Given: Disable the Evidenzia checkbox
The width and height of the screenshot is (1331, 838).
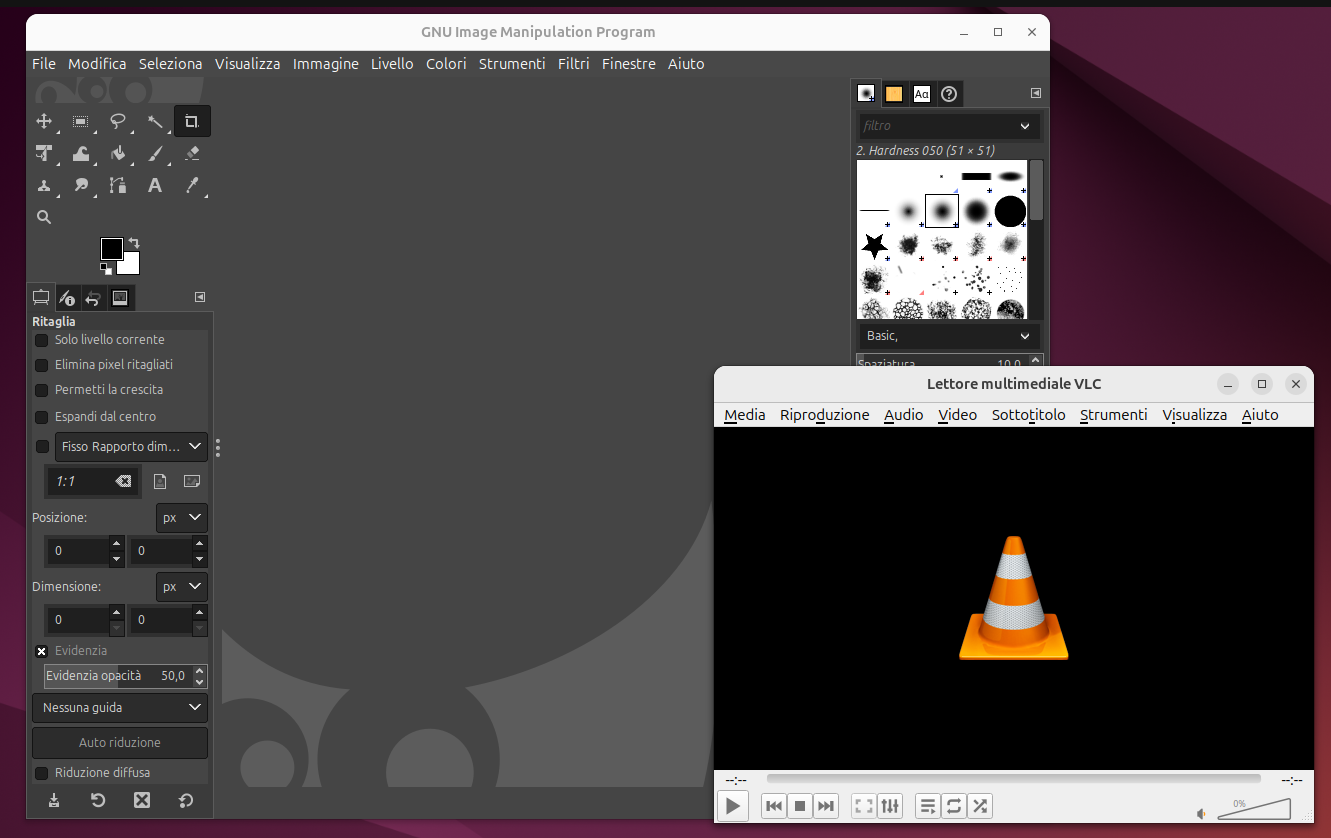Looking at the screenshot, I should 42,651.
